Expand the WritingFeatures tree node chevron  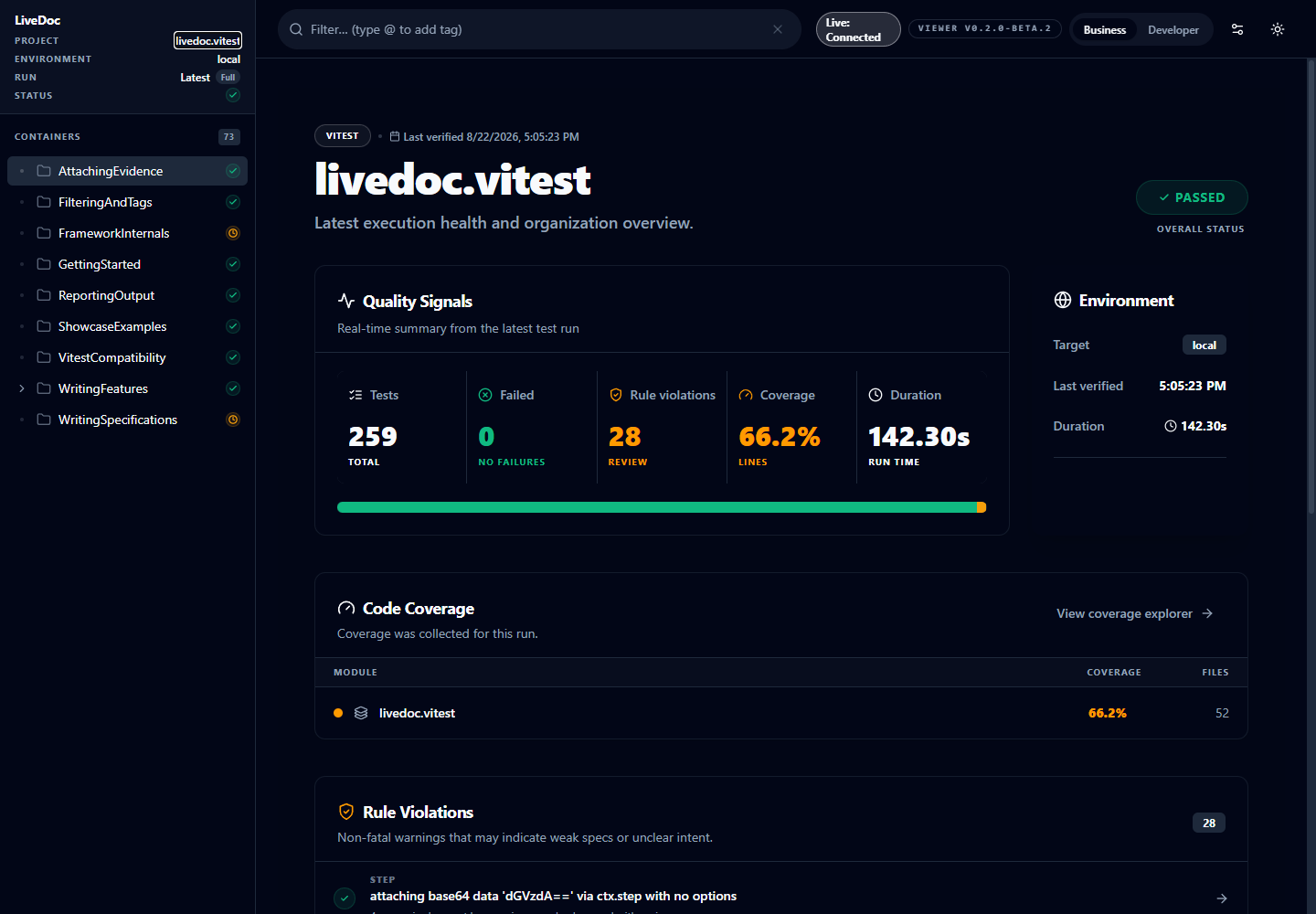22,388
